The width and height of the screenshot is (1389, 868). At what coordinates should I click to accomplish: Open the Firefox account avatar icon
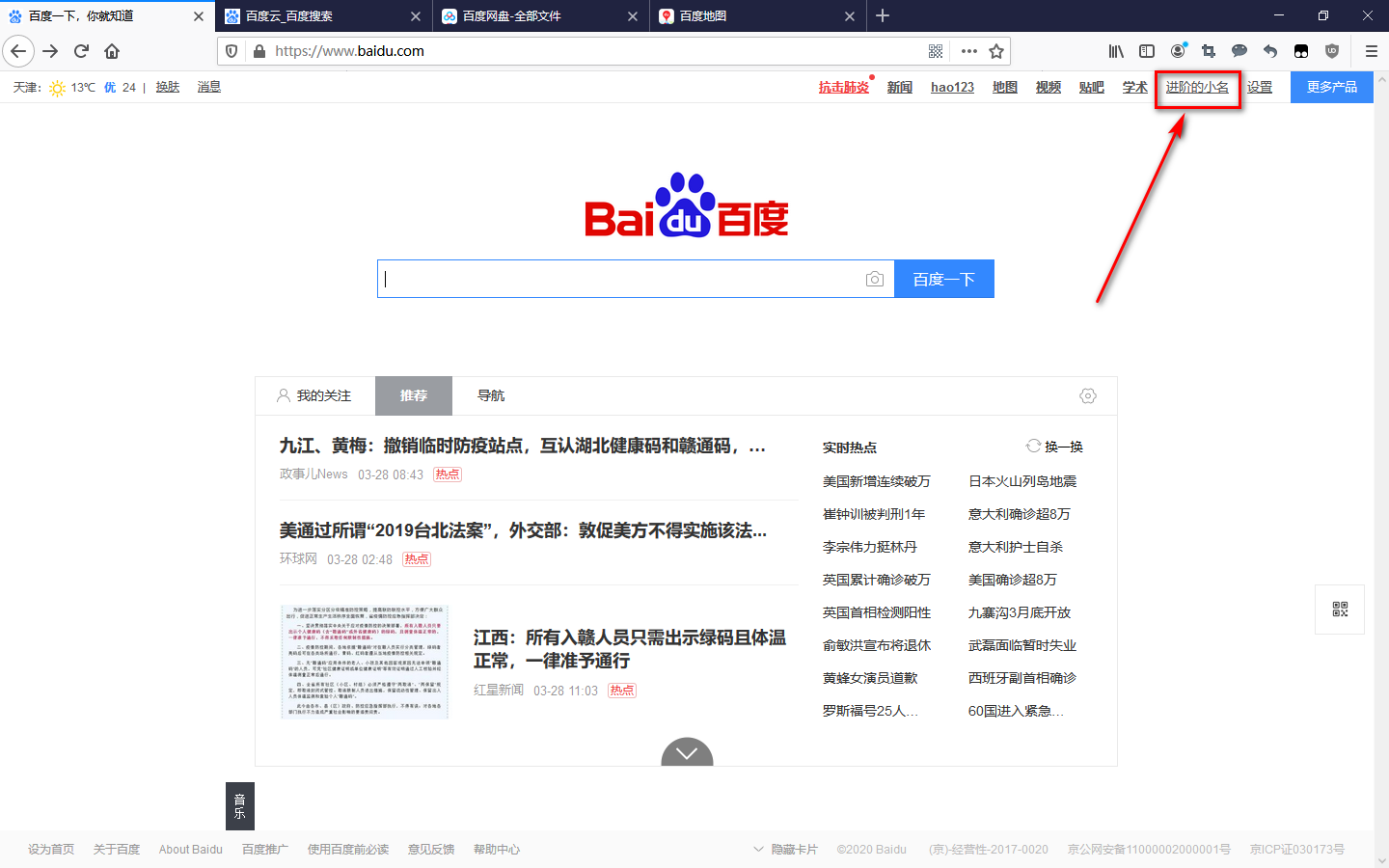coord(1178,51)
